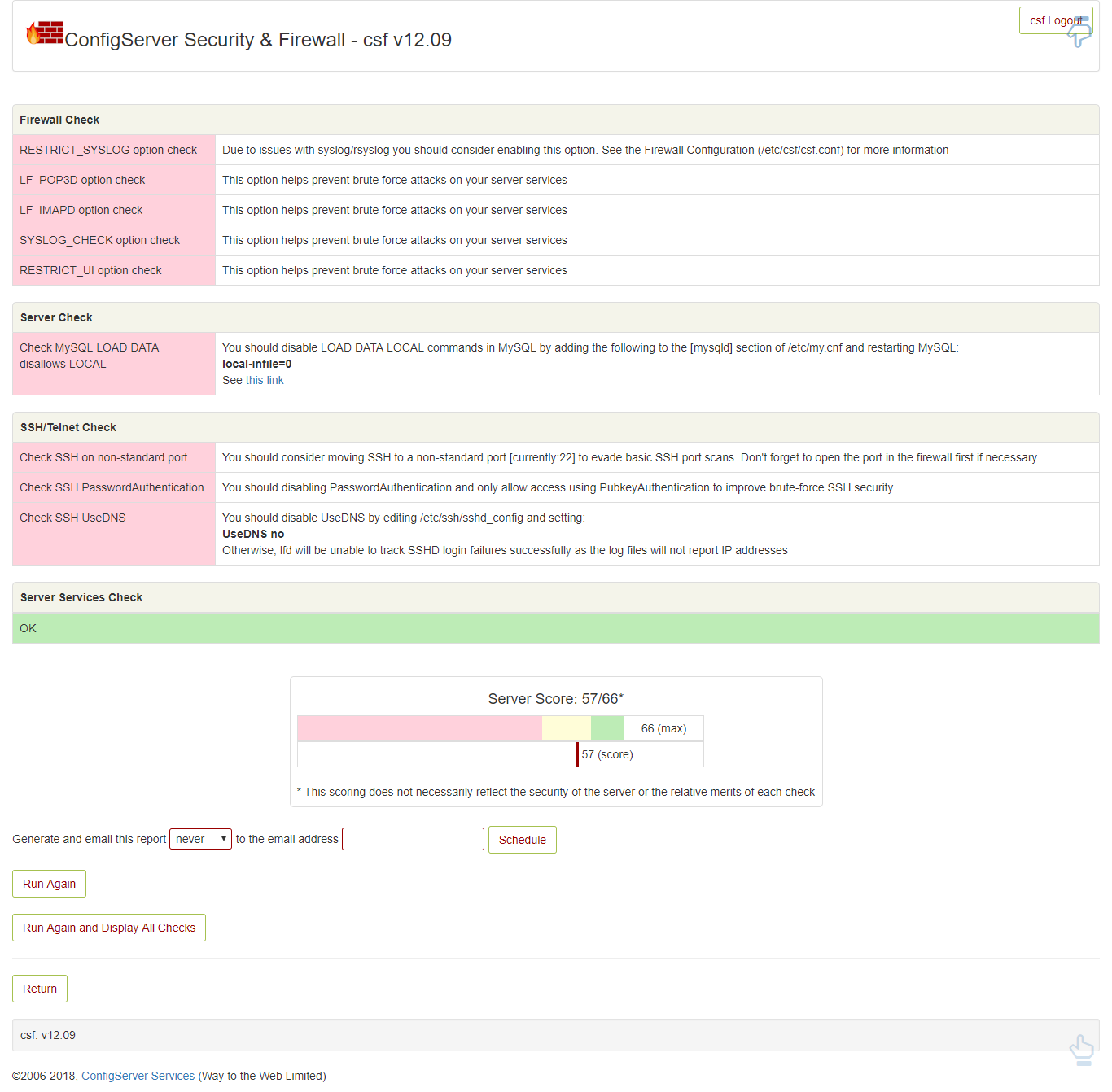Select the Check SSH UseDNS cell
Image resolution: width=1112 pixels, height=1092 pixels.
pos(114,534)
